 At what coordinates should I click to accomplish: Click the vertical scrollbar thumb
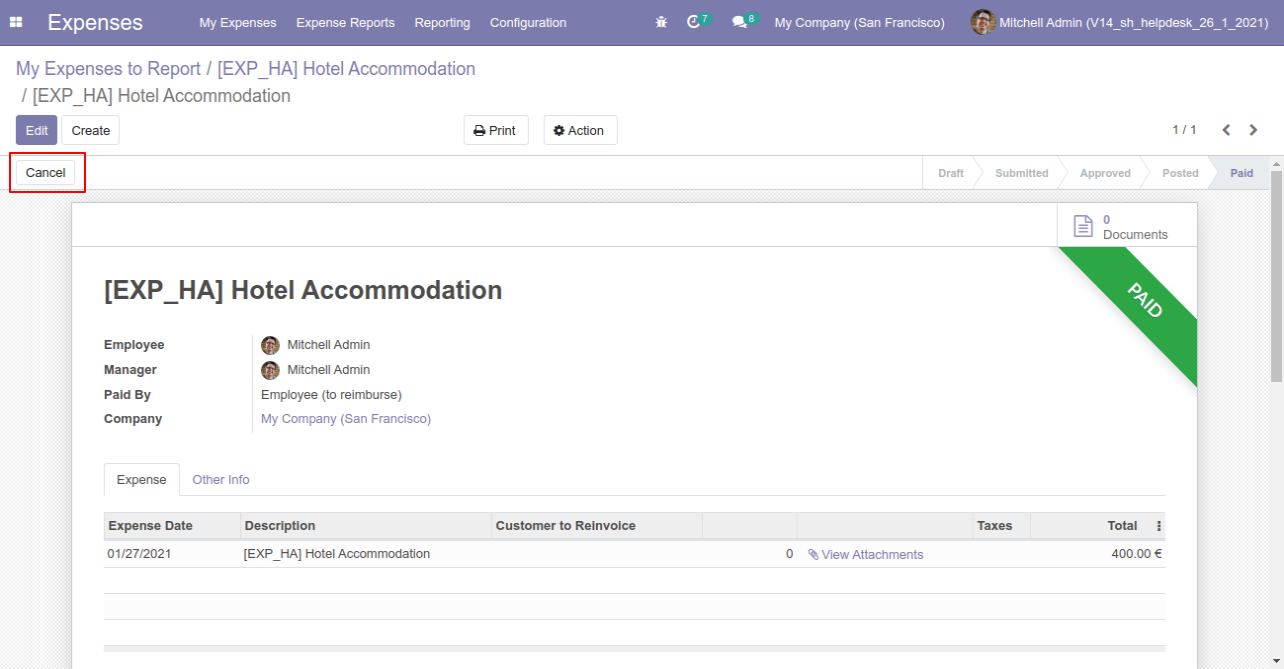click(1276, 275)
